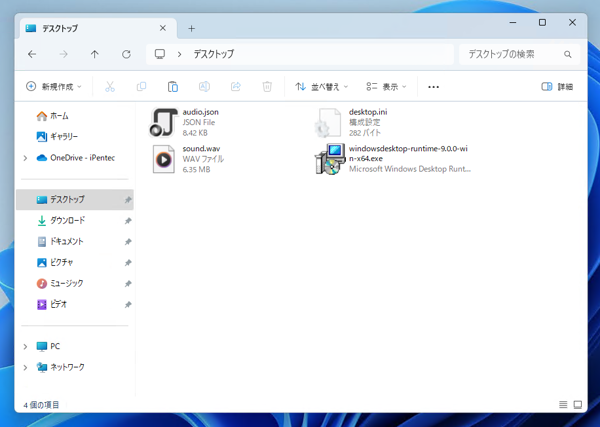Maximize the Explorer window

[x=542, y=23]
